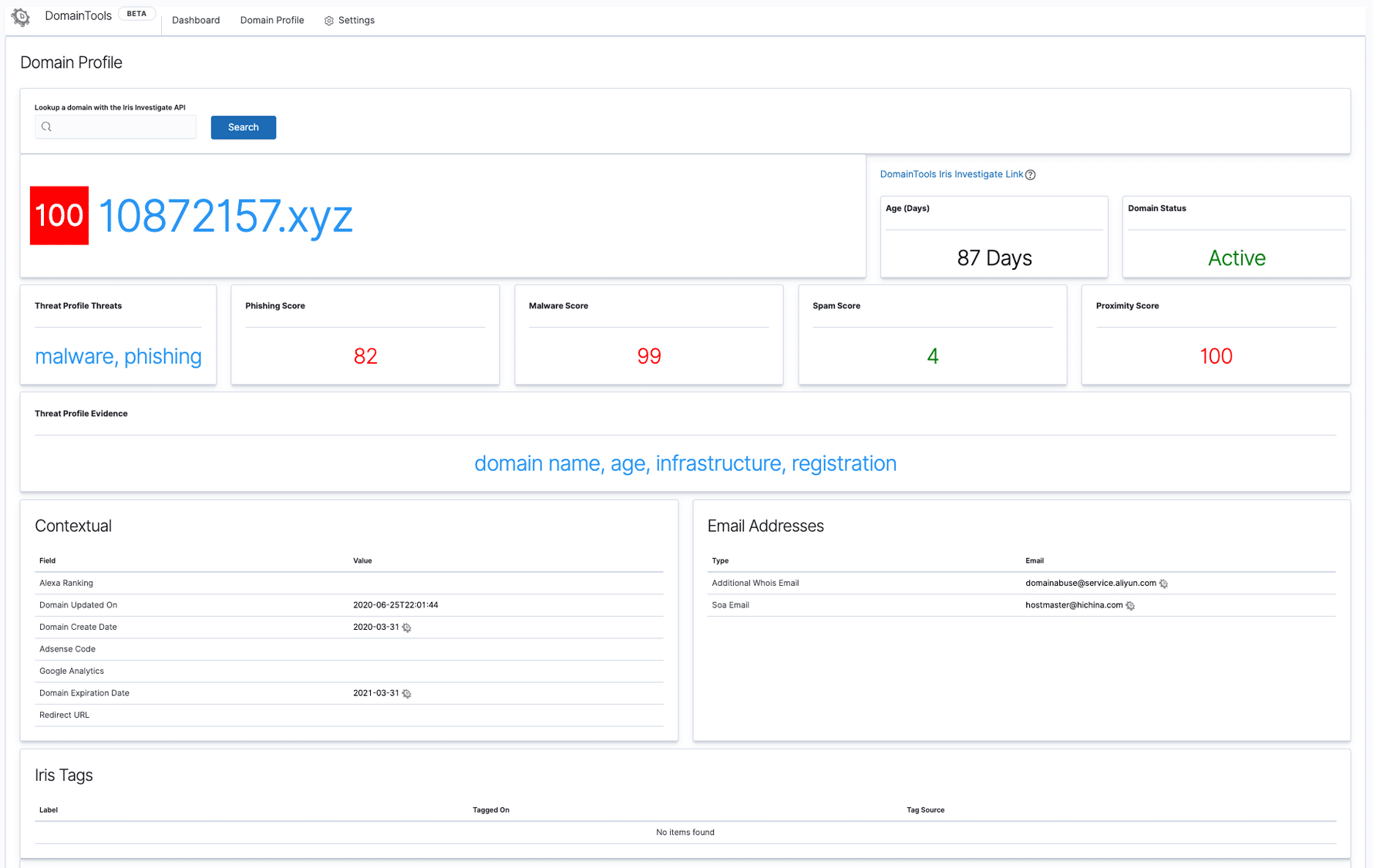Click the Phishing Score value 82
The height and width of the screenshot is (868, 1373).
pyautogui.click(x=365, y=356)
